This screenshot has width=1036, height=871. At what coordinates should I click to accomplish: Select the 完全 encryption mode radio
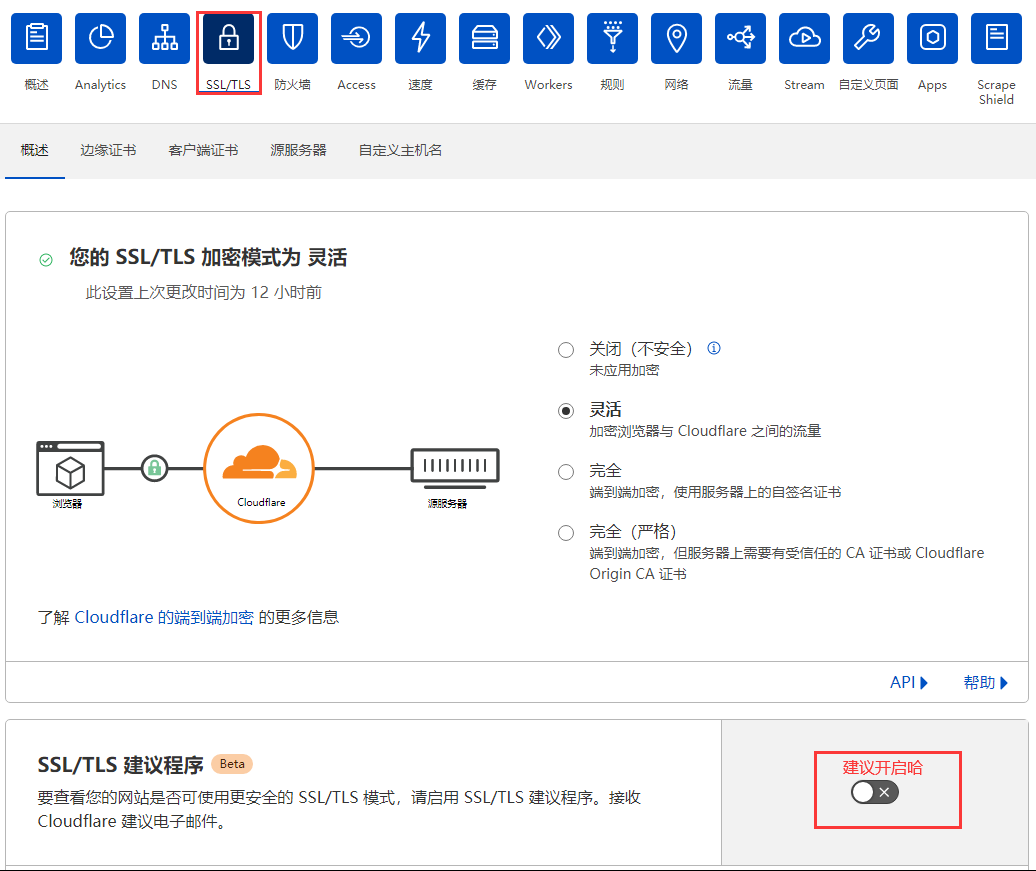566,471
